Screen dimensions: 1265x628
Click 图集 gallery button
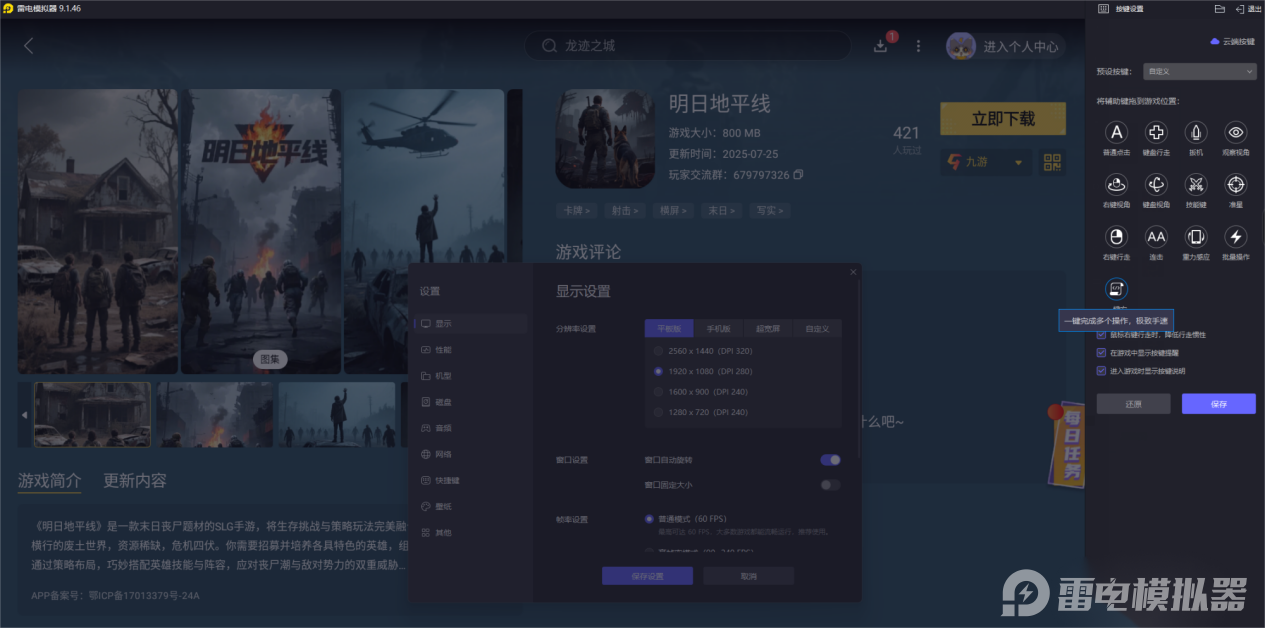[x=270, y=359]
